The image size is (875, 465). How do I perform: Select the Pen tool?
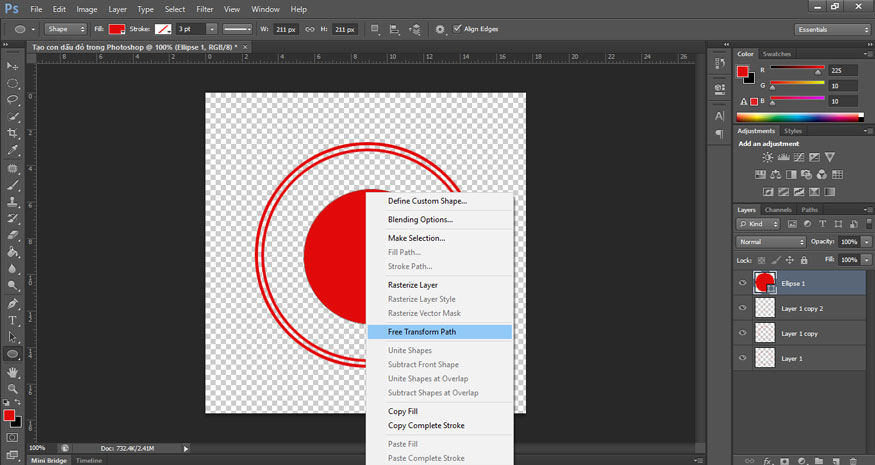tap(12, 304)
